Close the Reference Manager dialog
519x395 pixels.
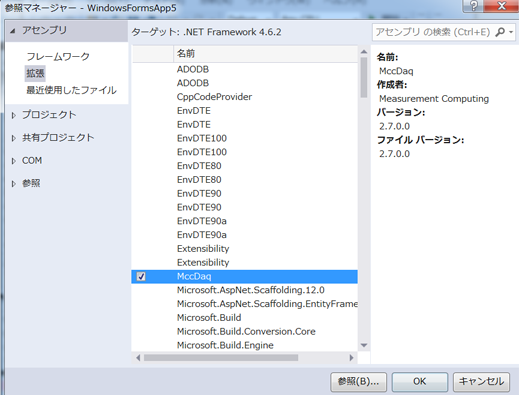[501, 6]
